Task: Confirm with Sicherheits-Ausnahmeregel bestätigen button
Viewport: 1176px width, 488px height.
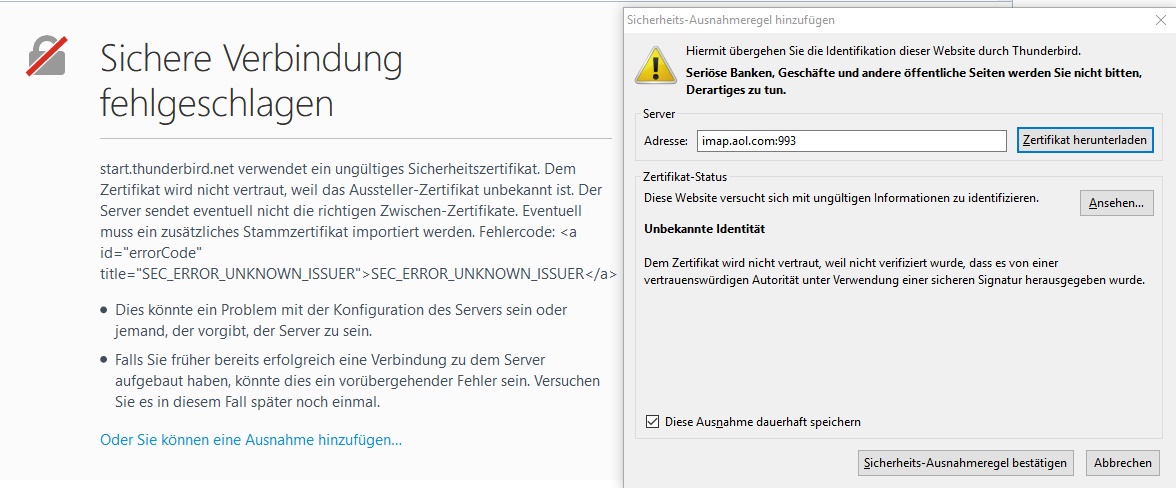Action: 965,463
